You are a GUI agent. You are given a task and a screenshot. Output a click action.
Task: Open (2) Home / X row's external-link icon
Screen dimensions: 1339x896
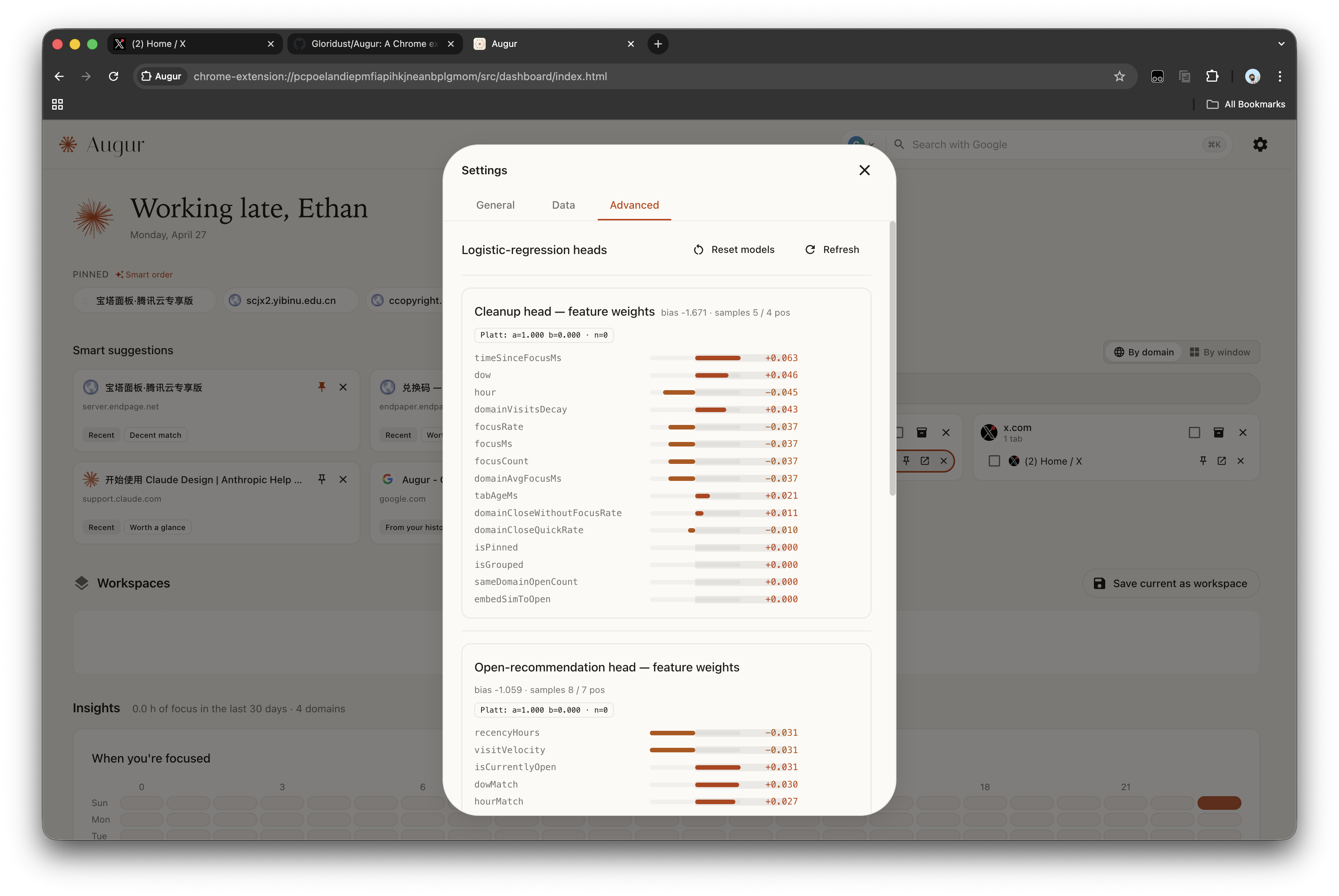(1222, 460)
